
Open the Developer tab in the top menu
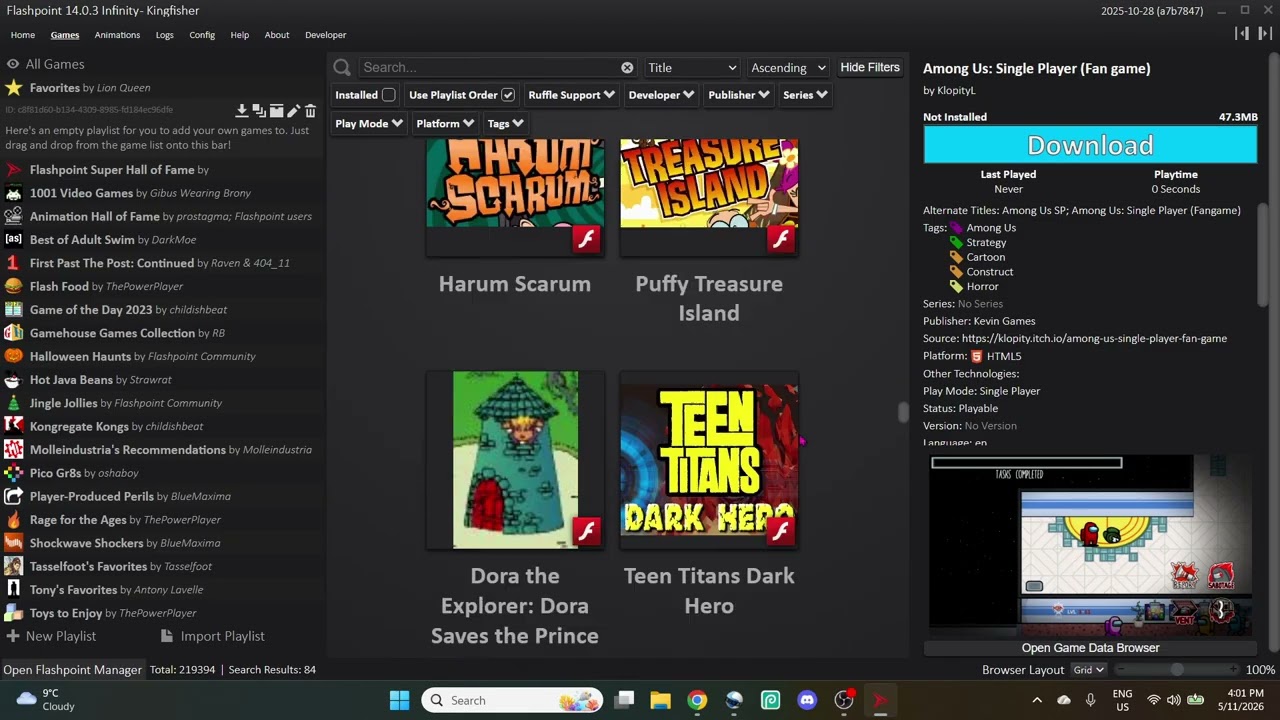[326, 35]
